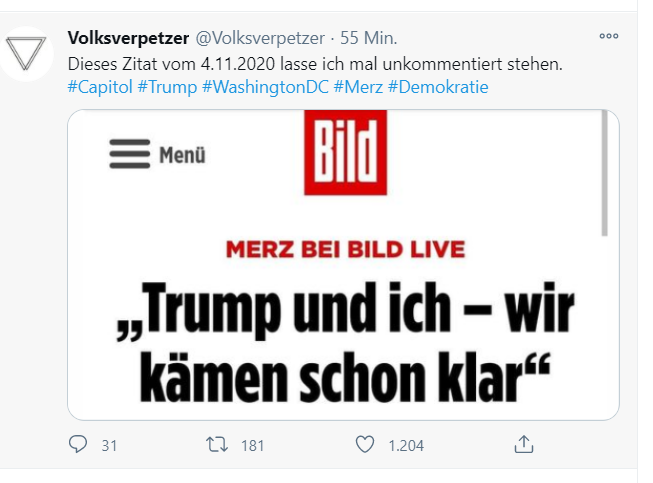Open the #WashingtonDC hashtag
Screen dimensions: 653x483
(265, 87)
